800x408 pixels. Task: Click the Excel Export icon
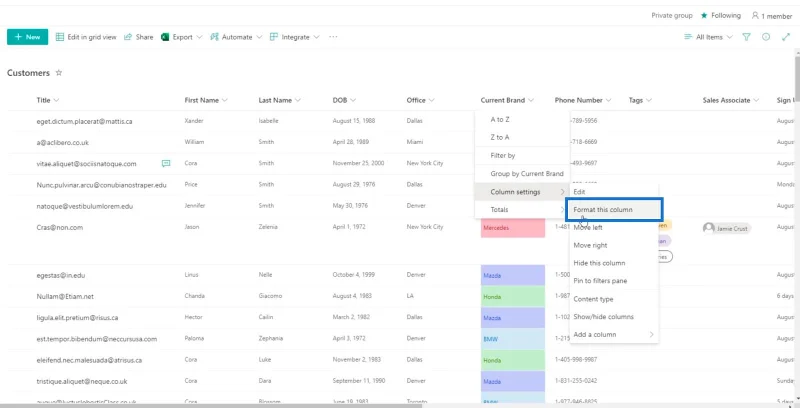tap(165, 37)
